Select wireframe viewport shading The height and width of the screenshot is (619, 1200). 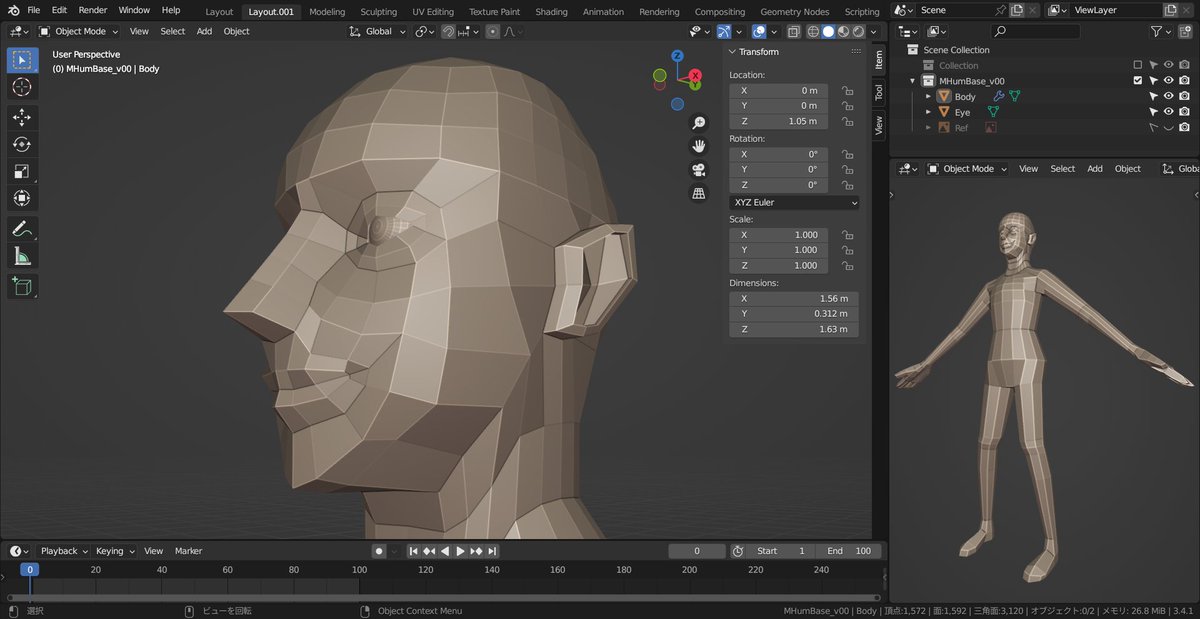click(x=813, y=31)
